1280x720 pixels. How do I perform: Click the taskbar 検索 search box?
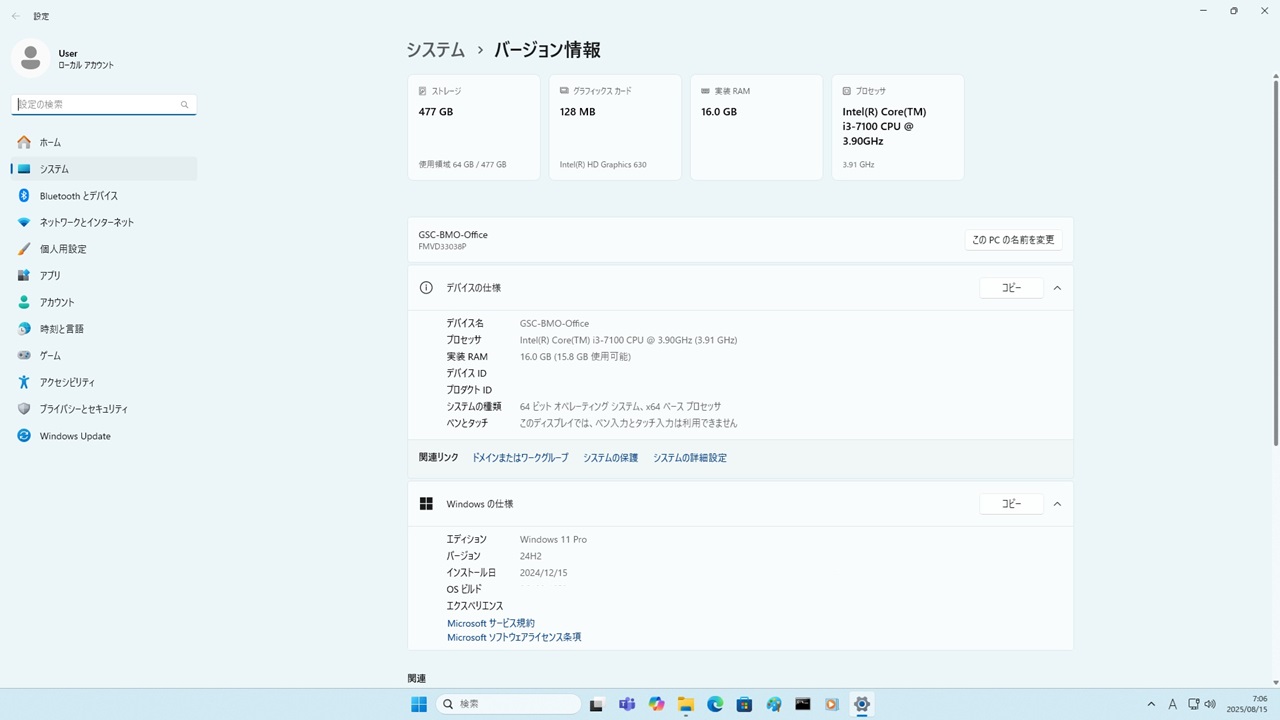tap(509, 704)
